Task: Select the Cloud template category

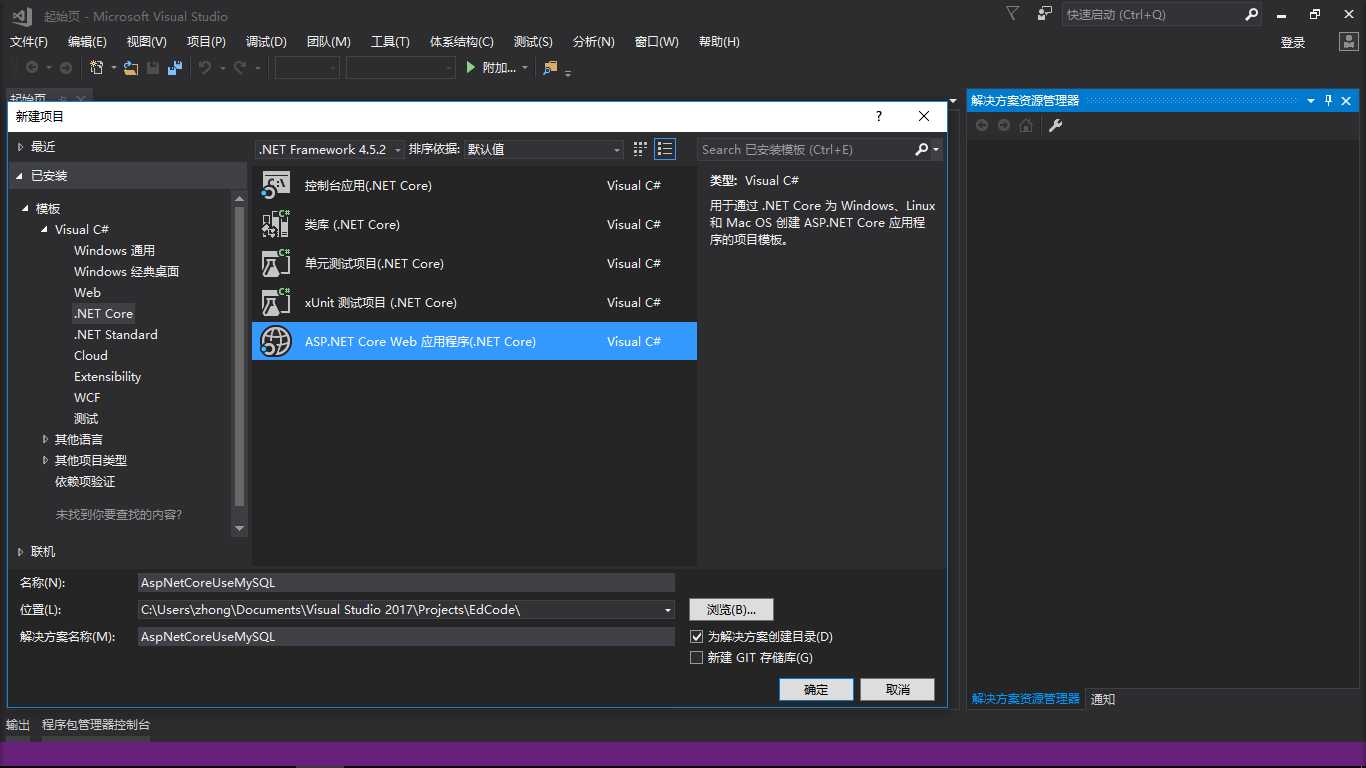Action: click(91, 355)
